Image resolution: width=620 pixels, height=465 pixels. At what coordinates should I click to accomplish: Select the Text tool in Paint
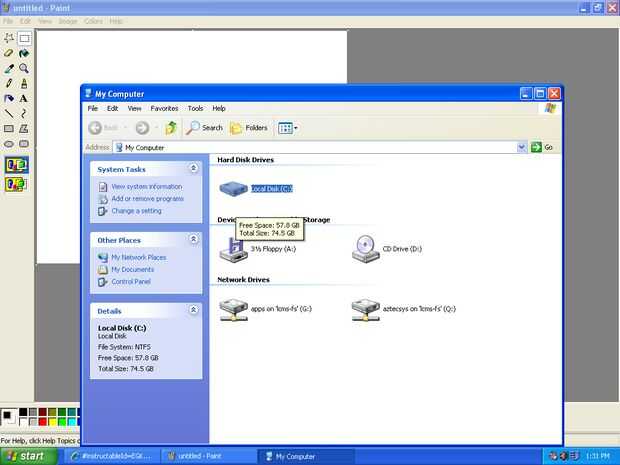(24, 98)
